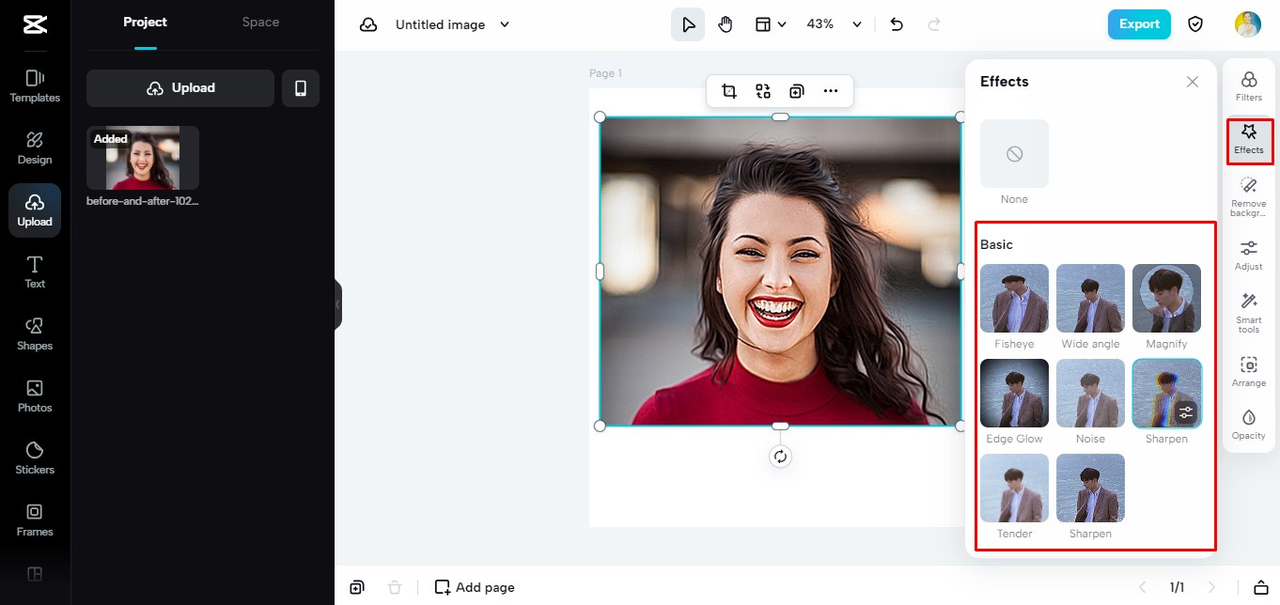
Task: Go to the next page arrow
Action: point(1212,587)
